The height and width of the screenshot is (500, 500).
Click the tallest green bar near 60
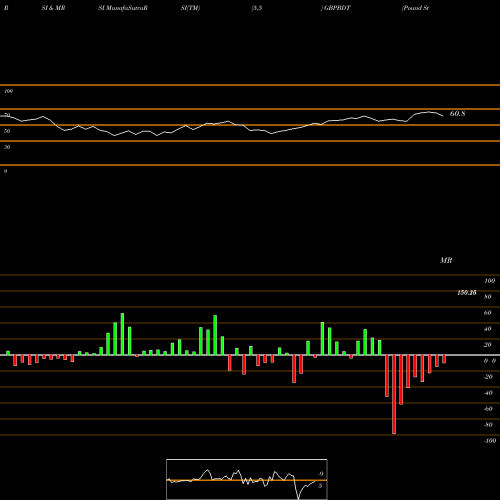[x=122, y=334]
